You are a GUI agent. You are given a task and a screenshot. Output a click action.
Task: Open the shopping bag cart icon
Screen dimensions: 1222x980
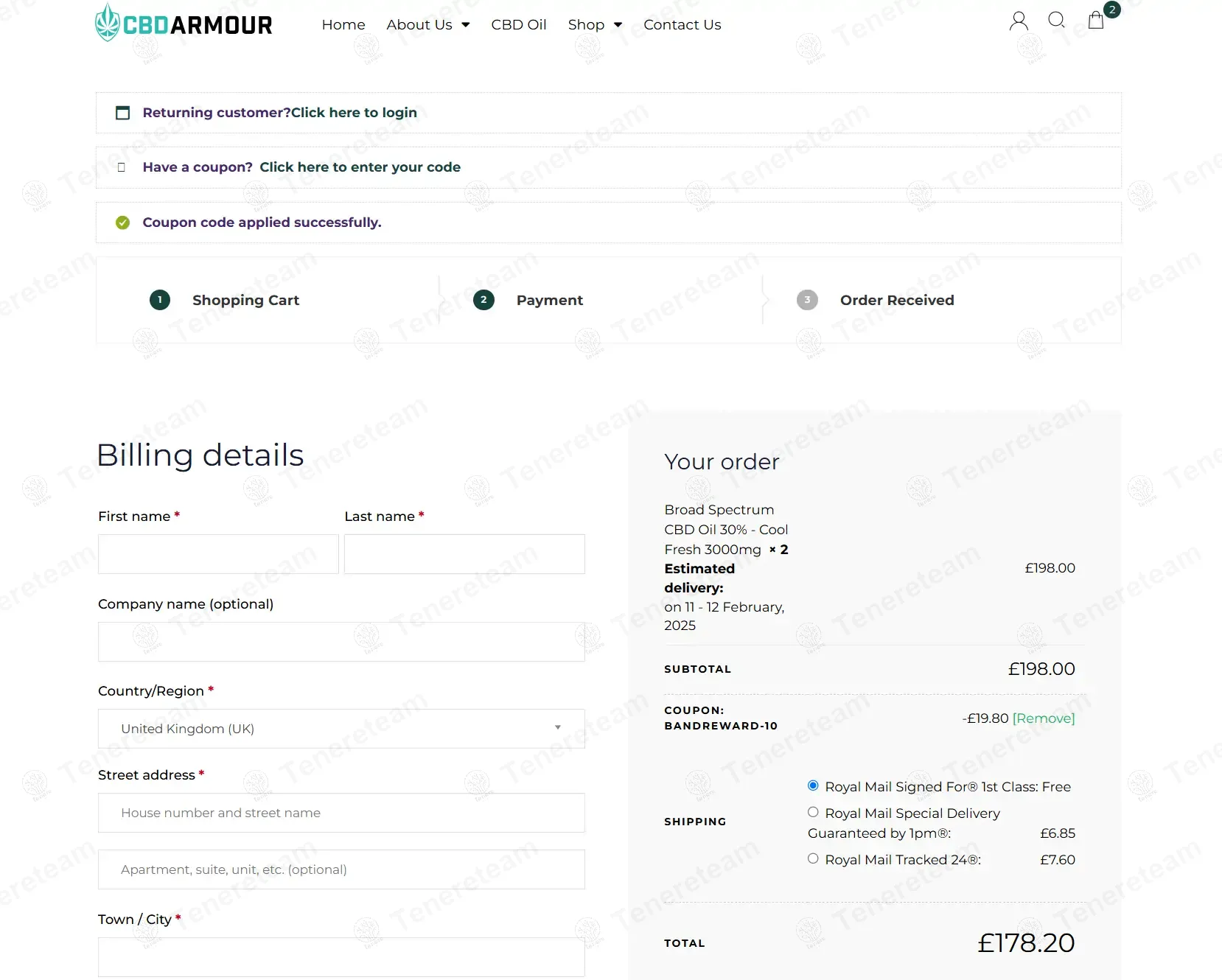[x=1096, y=20]
